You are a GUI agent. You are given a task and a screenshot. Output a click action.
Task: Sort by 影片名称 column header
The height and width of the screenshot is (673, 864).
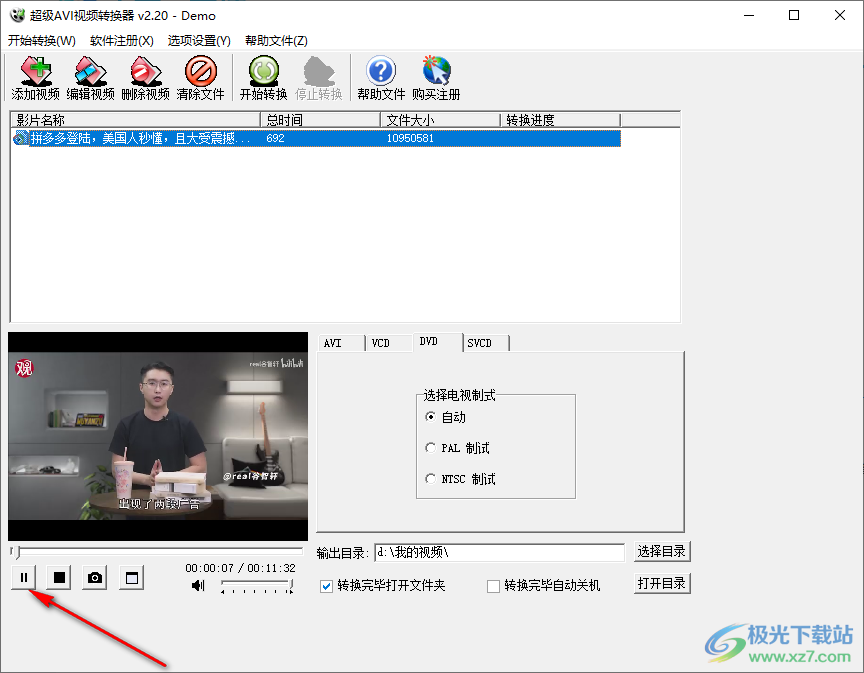coord(136,120)
